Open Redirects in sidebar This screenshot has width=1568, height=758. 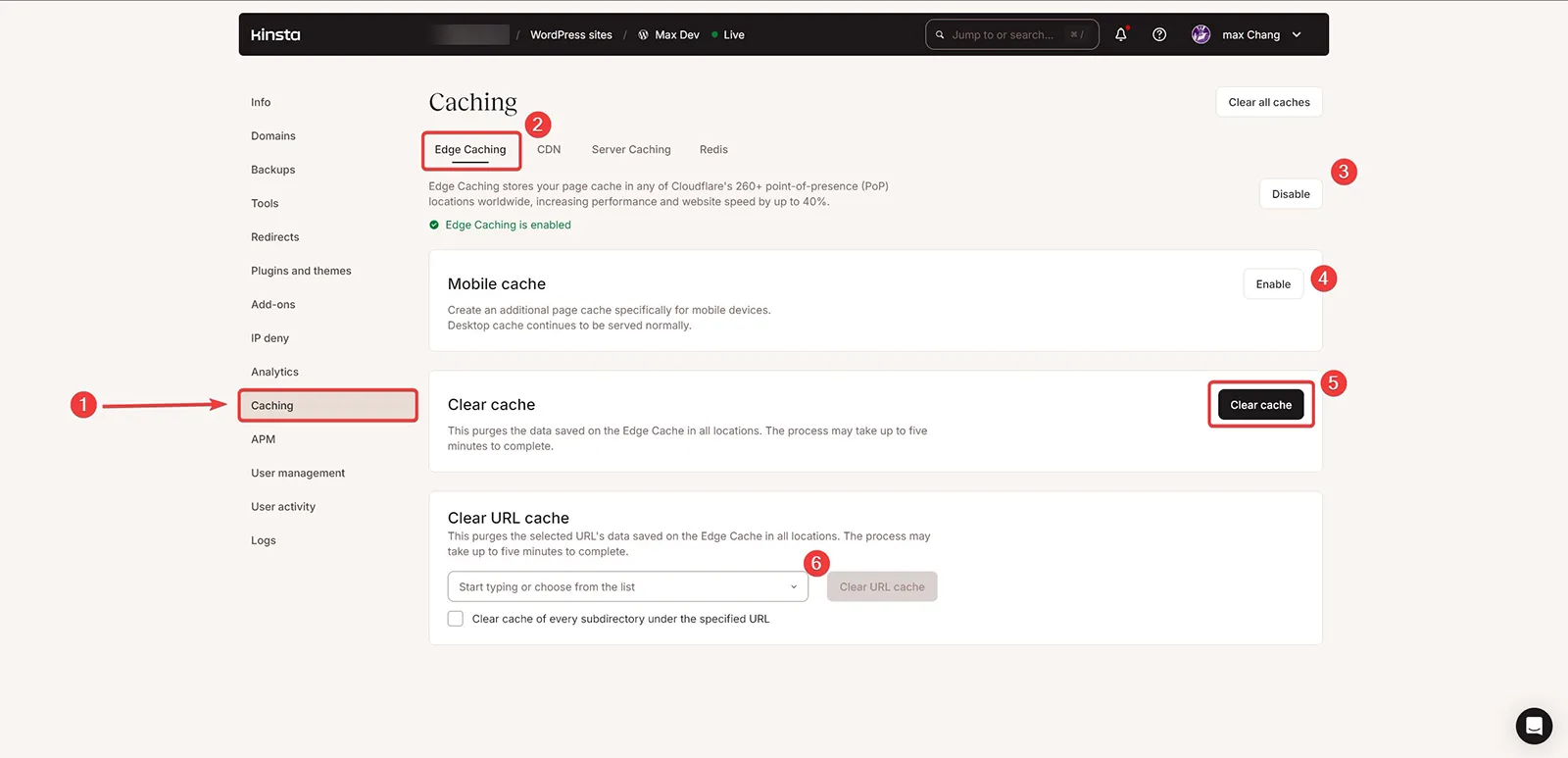(x=275, y=237)
